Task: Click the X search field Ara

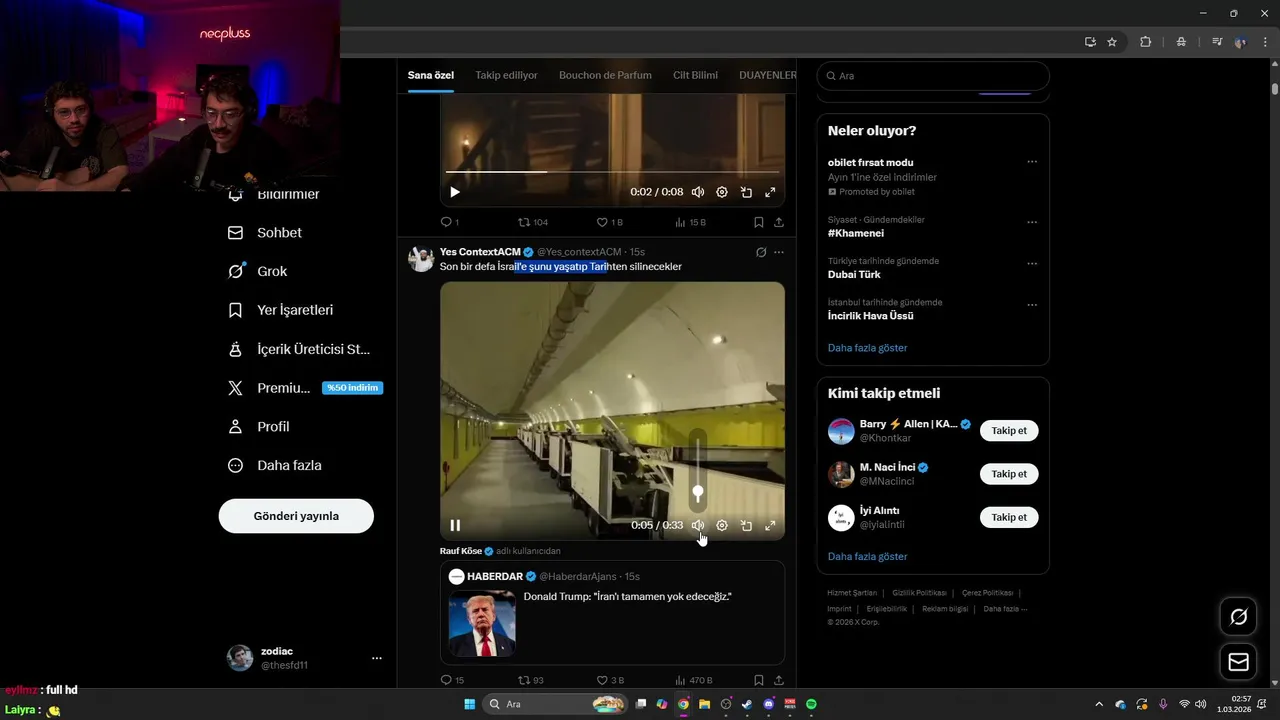Action: point(933,76)
